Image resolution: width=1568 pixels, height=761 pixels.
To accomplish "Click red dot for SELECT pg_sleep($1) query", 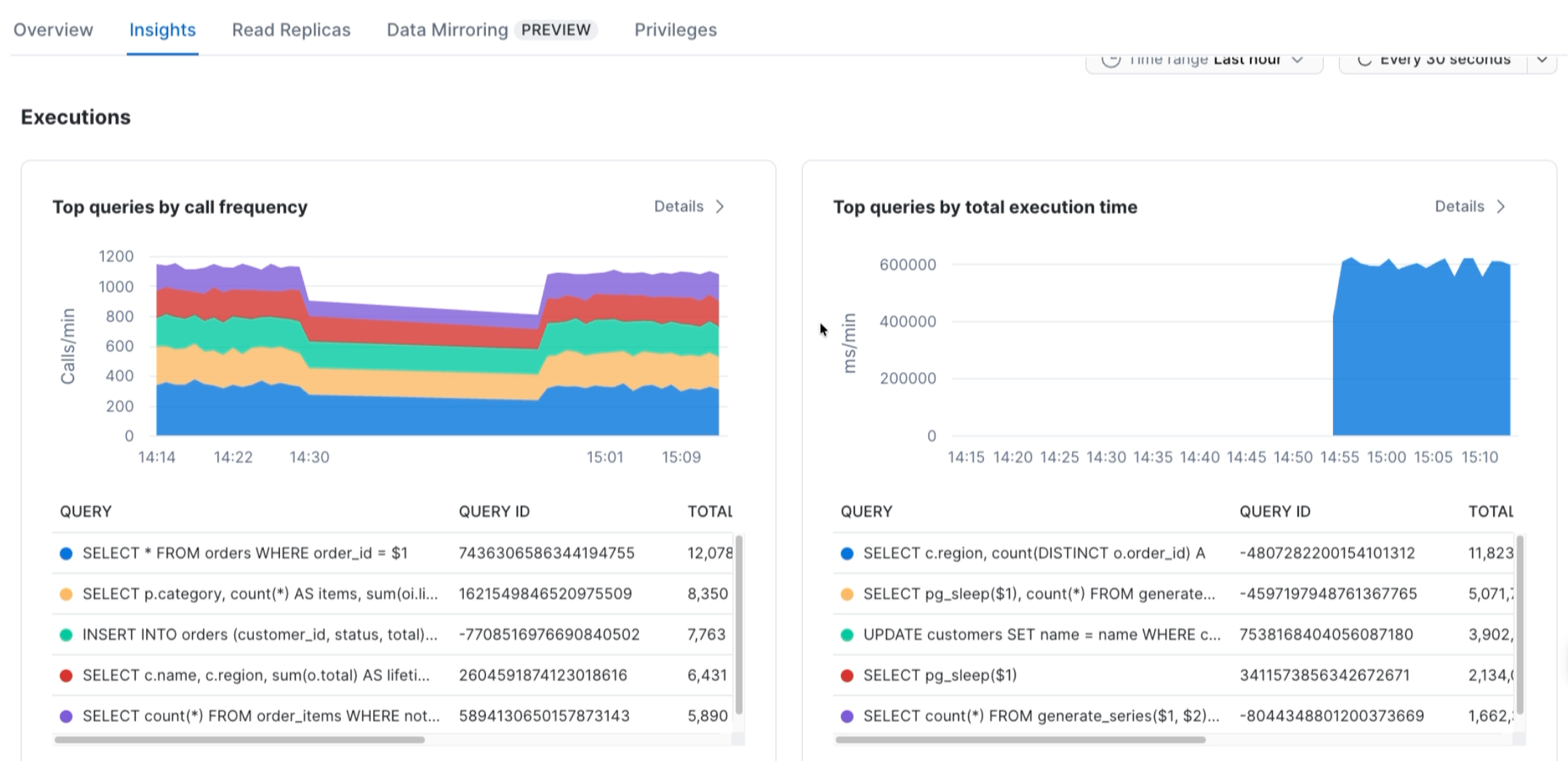I will pos(847,676).
